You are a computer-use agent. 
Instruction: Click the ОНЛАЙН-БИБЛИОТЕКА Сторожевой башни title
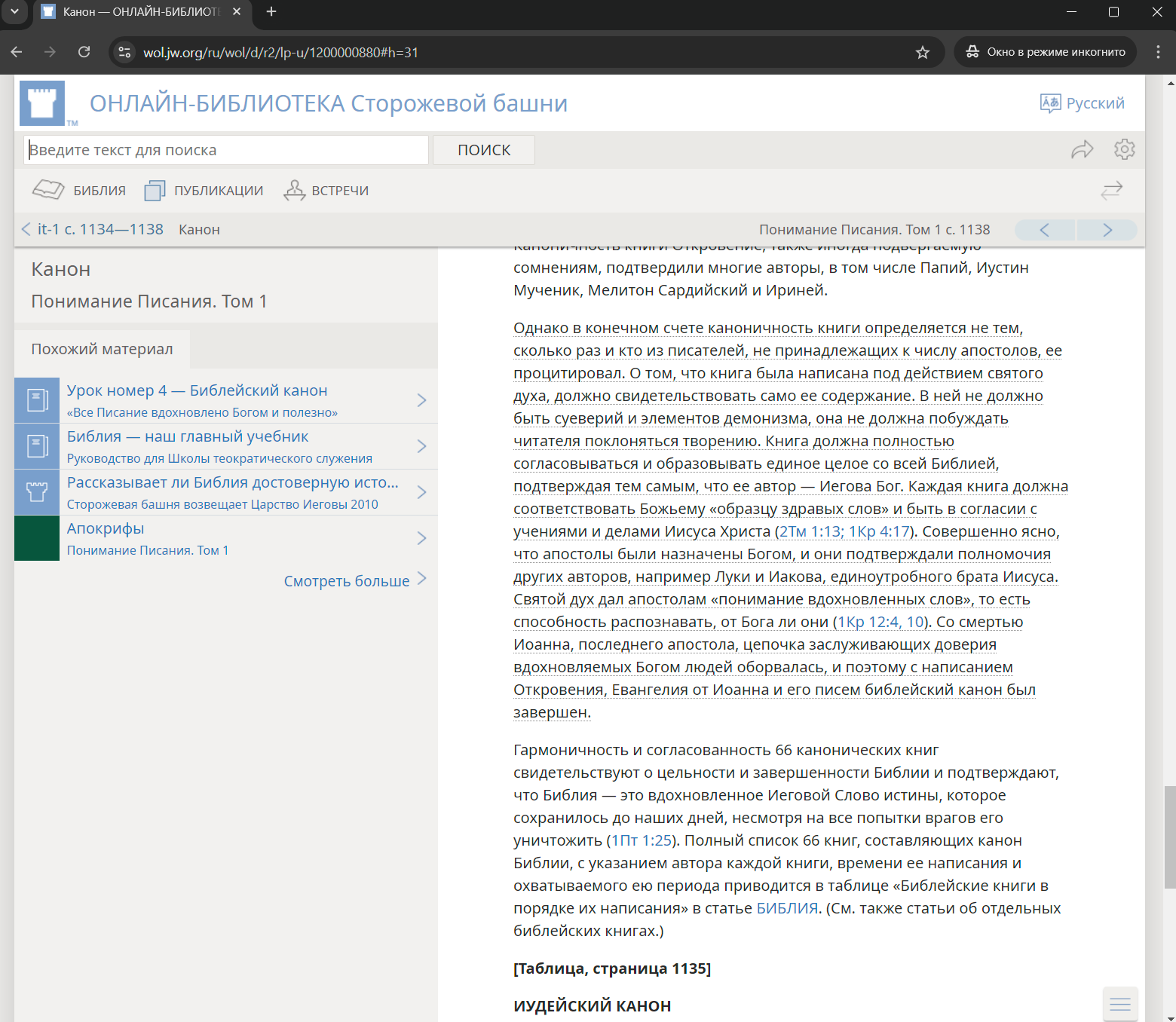pyautogui.click(x=329, y=103)
